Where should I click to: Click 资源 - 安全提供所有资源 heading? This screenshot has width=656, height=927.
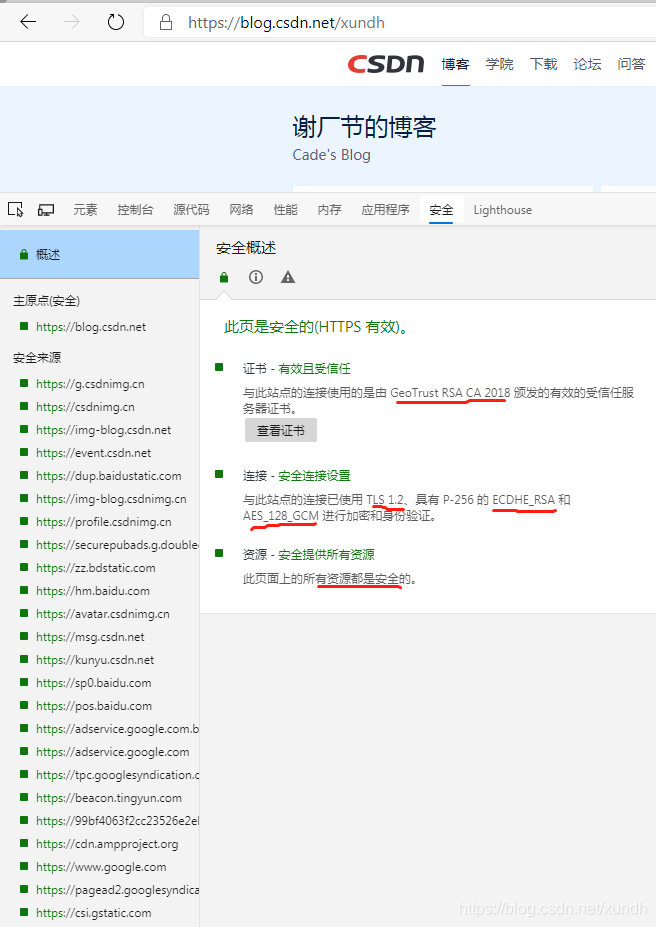[308, 555]
